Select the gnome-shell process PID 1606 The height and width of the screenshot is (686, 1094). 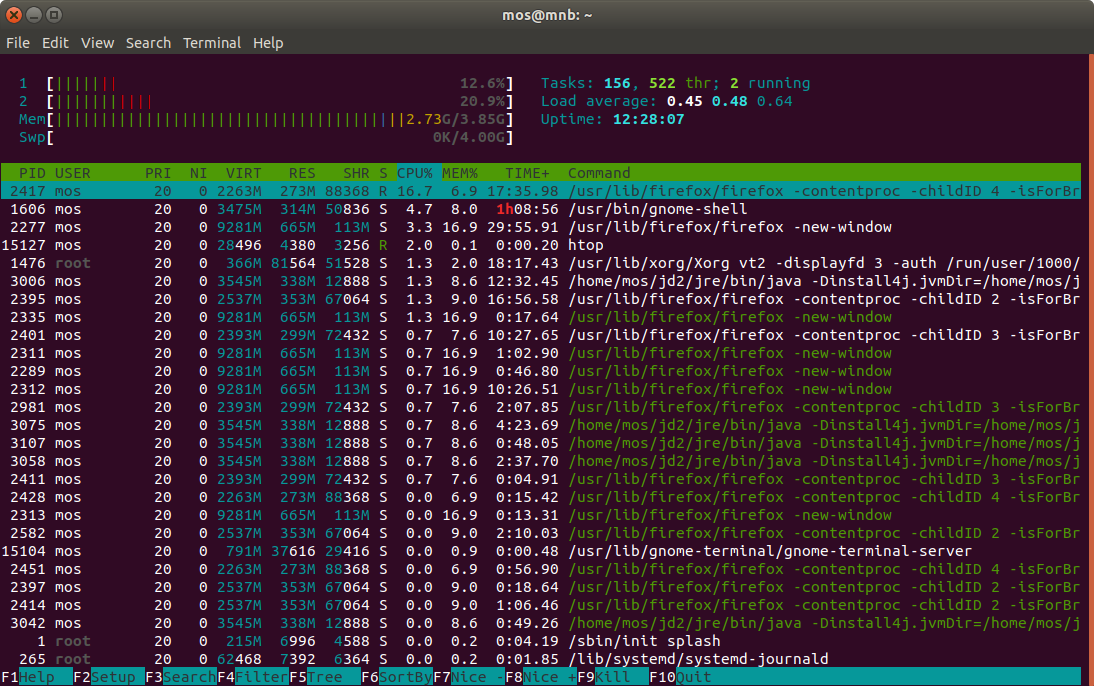pyautogui.click(x=541, y=209)
